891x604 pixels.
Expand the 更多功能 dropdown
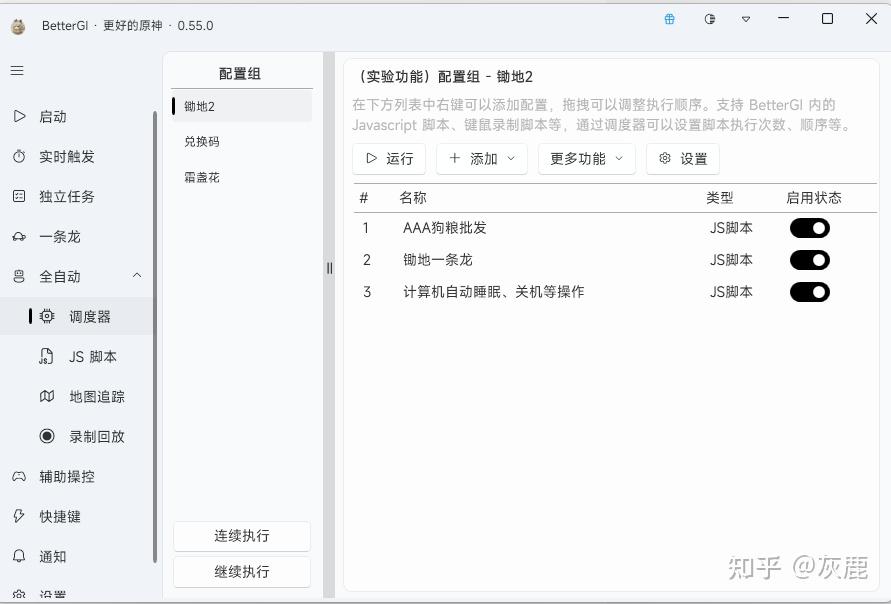pyautogui.click(x=586, y=159)
